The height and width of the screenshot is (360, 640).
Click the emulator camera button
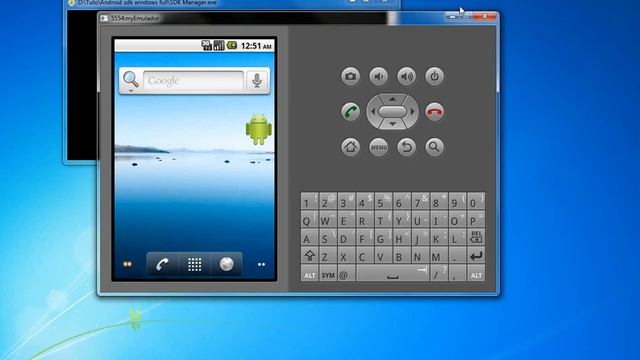[351, 76]
